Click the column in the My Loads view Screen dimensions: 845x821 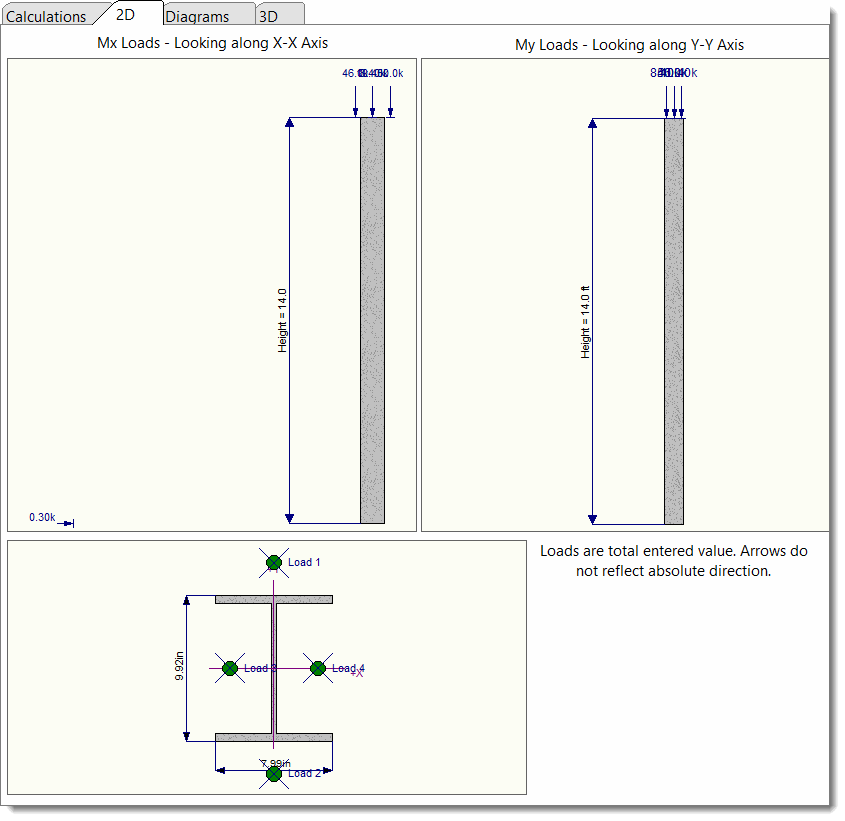tap(674, 320)
